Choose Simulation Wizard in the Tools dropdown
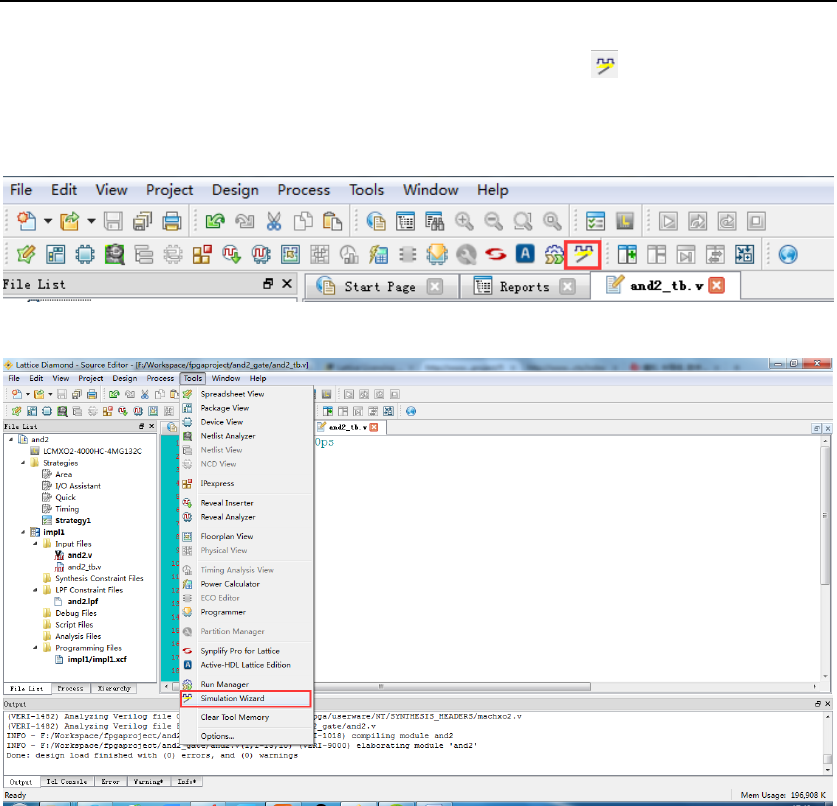Screen dimensions: 837x806 click(x=232, y=698)
